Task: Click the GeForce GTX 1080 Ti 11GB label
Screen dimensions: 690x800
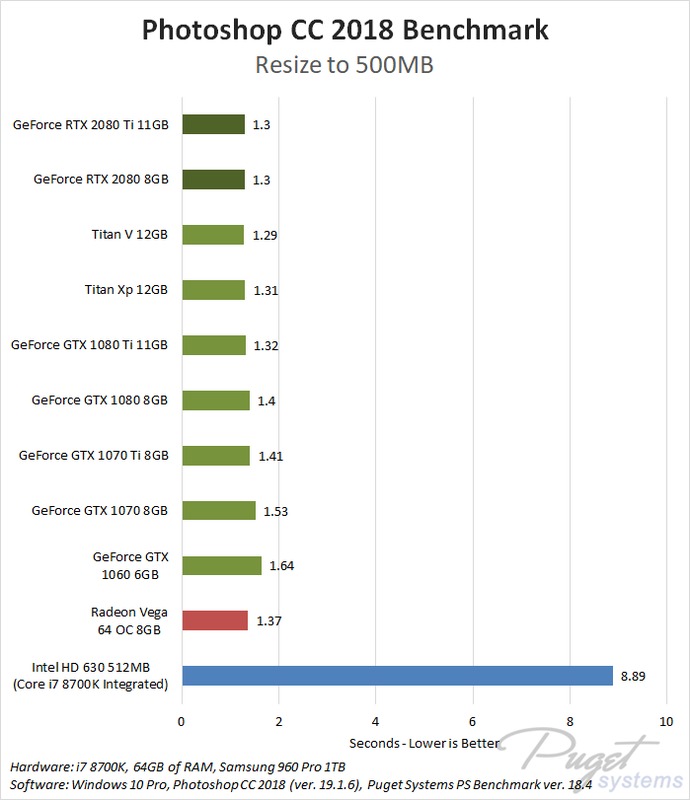Action: (x=90, y=345)
